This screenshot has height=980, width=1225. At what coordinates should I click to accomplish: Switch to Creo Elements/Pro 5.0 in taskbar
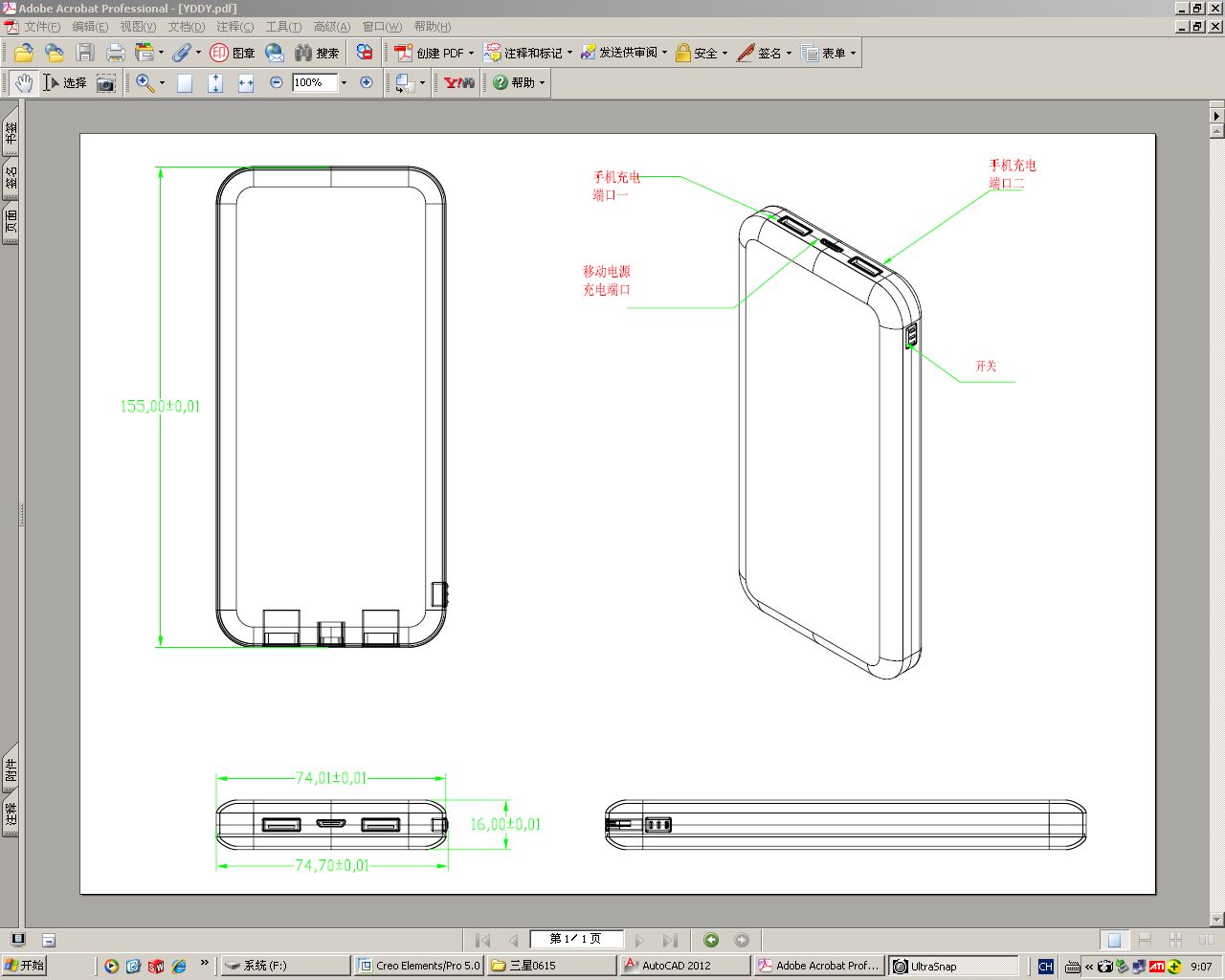coord(418,966)
